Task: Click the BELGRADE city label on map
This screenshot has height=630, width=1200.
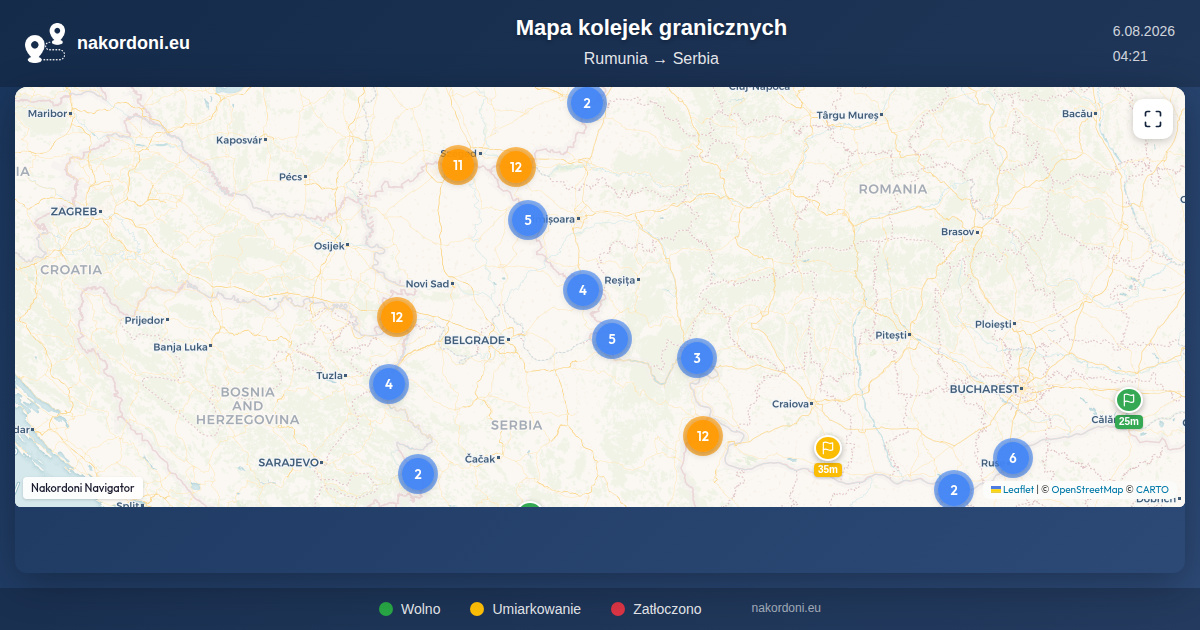Action: tap(474, 340)
